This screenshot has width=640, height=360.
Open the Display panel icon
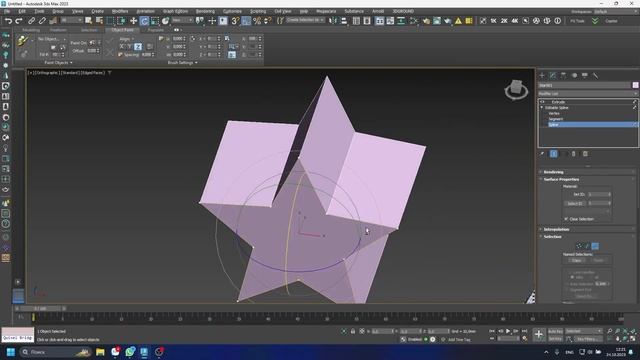coord(585,75)
